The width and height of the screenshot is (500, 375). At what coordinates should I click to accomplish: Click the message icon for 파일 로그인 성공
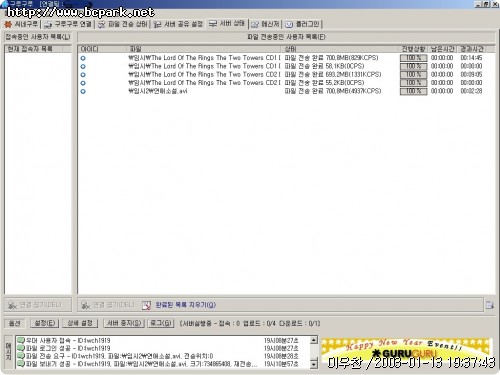(21, 348)
